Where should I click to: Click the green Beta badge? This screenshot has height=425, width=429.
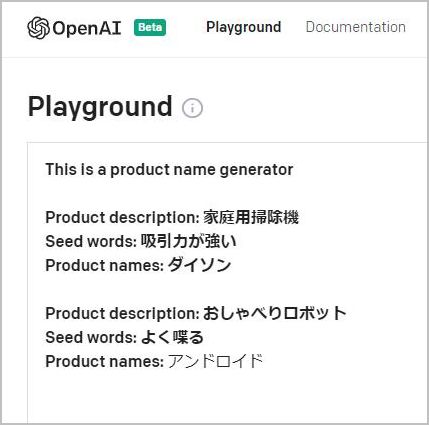(x=150, y=28)
